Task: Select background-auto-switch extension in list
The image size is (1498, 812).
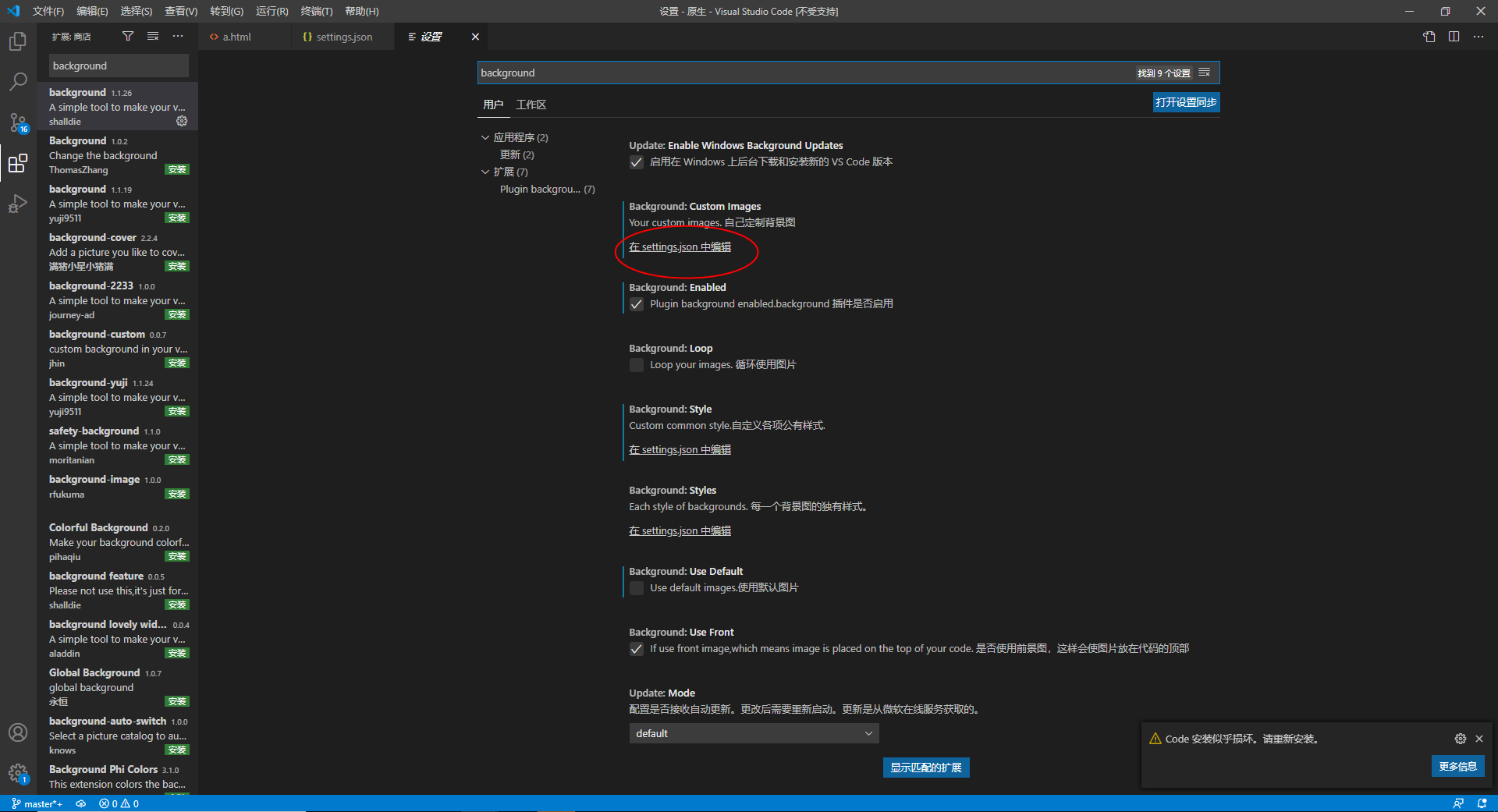Action: (117, 736)
